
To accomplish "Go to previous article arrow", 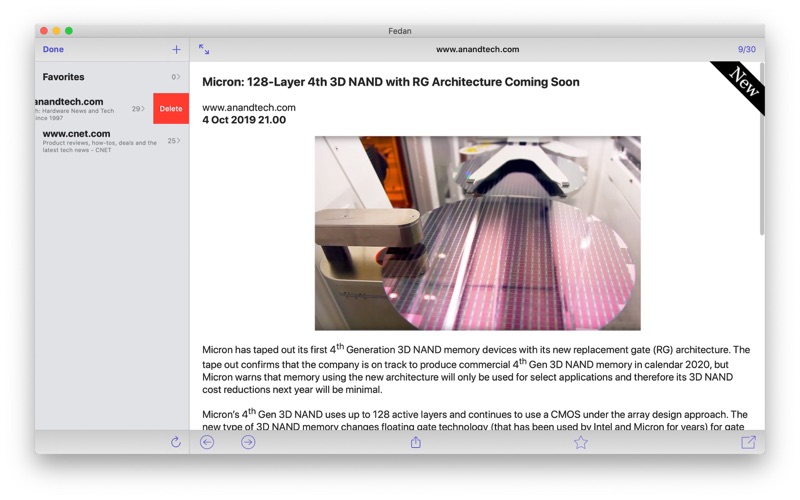I will pos(207,442).
